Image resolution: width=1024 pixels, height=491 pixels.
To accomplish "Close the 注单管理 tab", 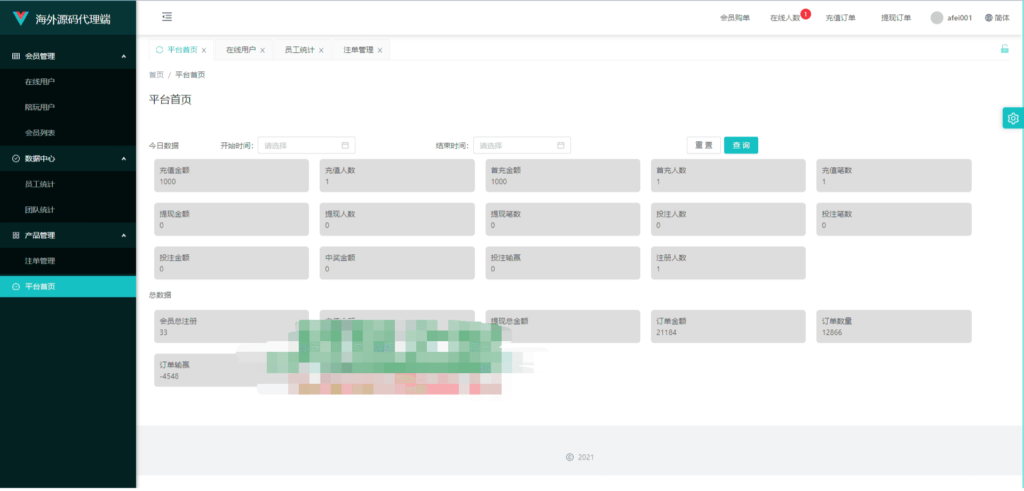I will point(379,50).
